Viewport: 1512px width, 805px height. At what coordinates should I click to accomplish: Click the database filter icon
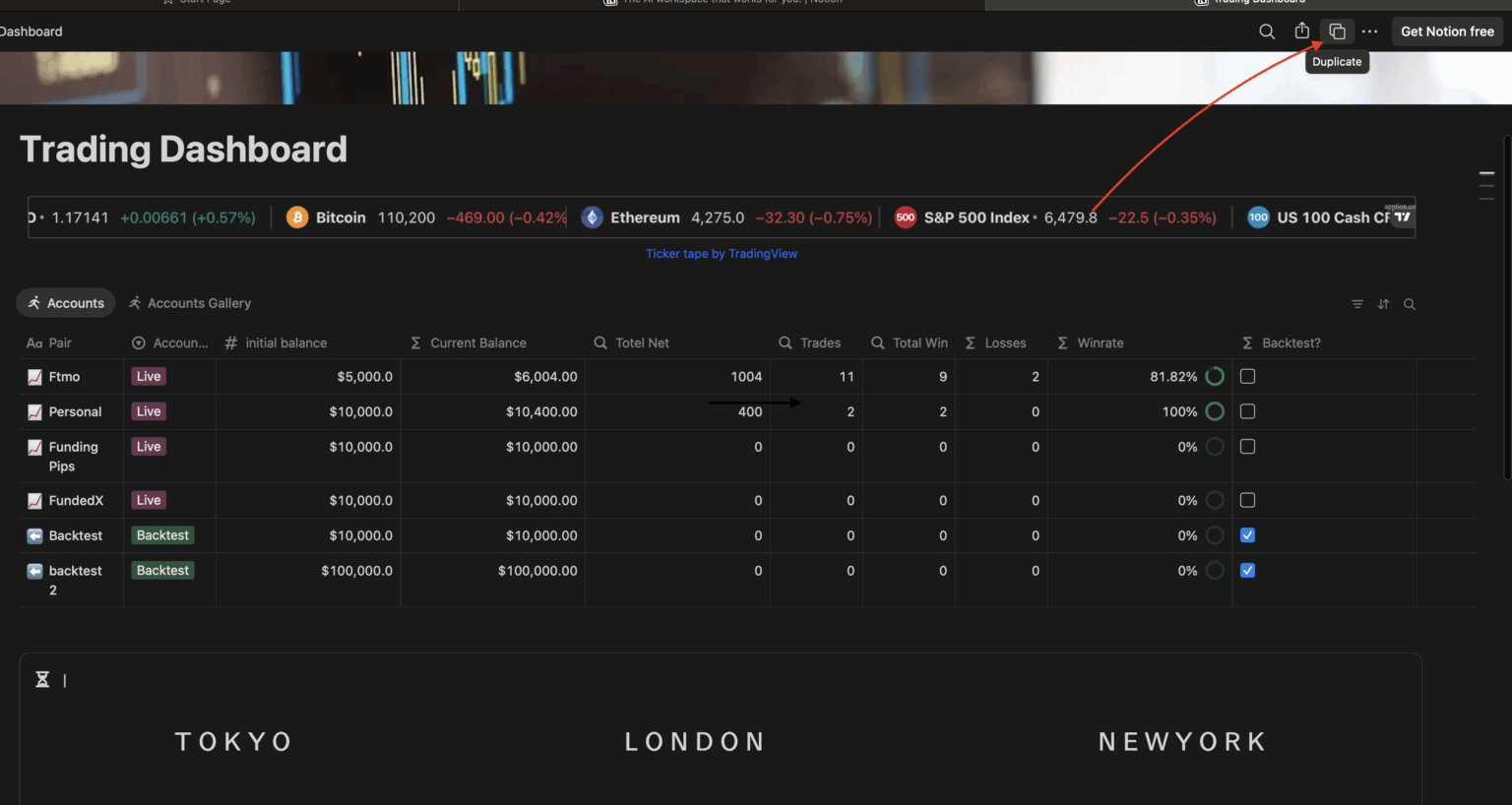(1357, 304)
